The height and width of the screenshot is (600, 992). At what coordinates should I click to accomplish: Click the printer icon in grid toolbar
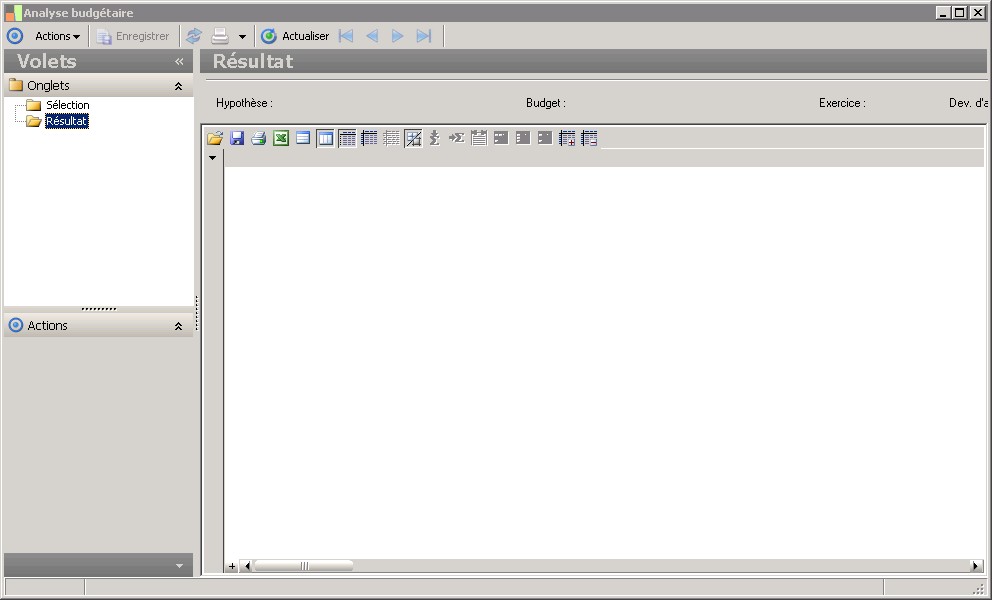click(259, 139)
